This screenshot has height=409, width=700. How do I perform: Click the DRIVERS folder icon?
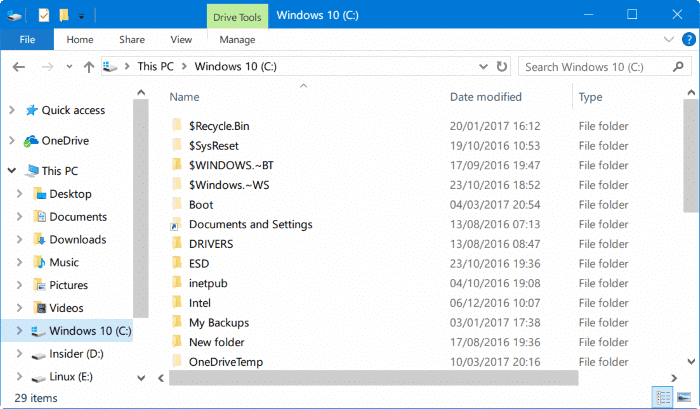click(177, 243)
